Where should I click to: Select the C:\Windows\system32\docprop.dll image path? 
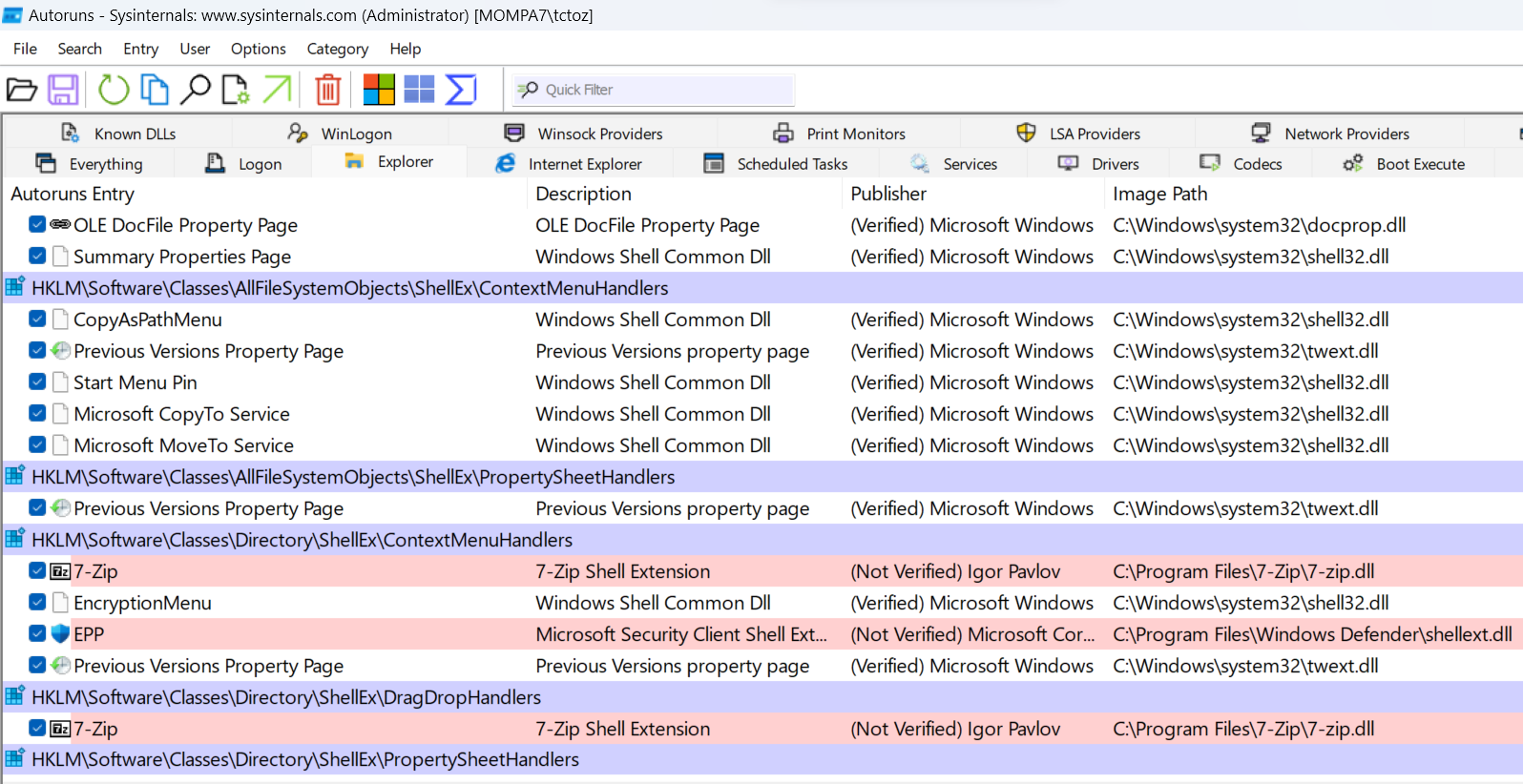(1259, 224)
